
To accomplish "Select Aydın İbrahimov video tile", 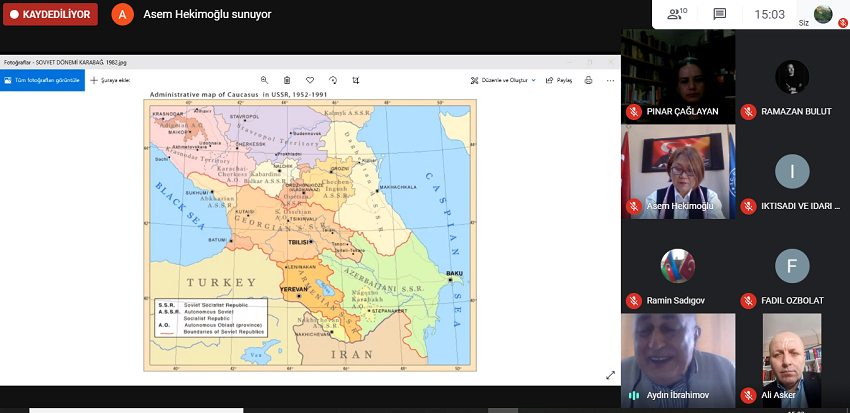I will [677, 358].
